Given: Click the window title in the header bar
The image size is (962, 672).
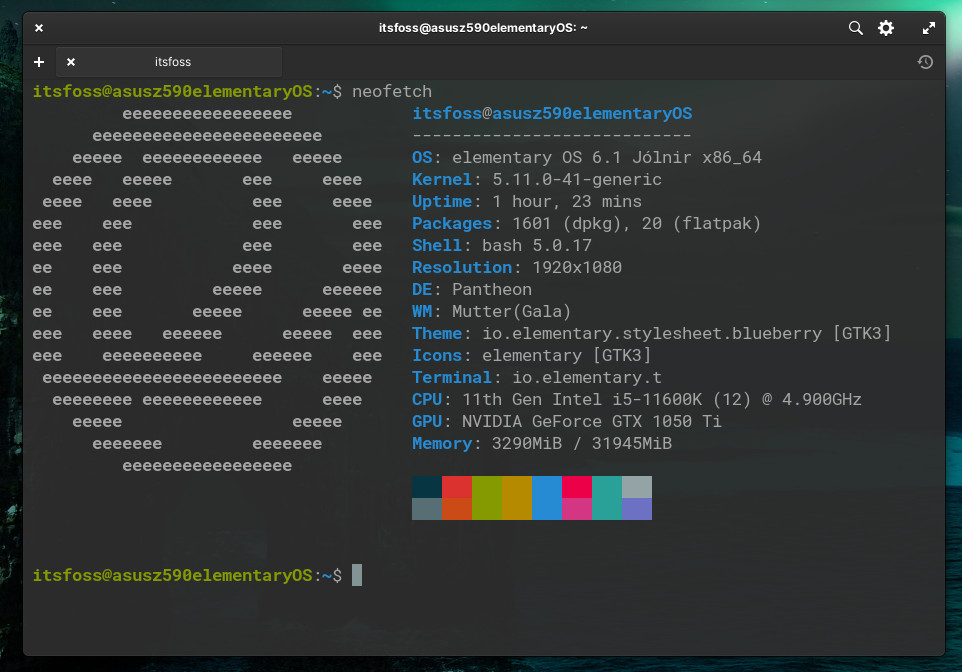Looking at the screenshot, I should 481,28.
